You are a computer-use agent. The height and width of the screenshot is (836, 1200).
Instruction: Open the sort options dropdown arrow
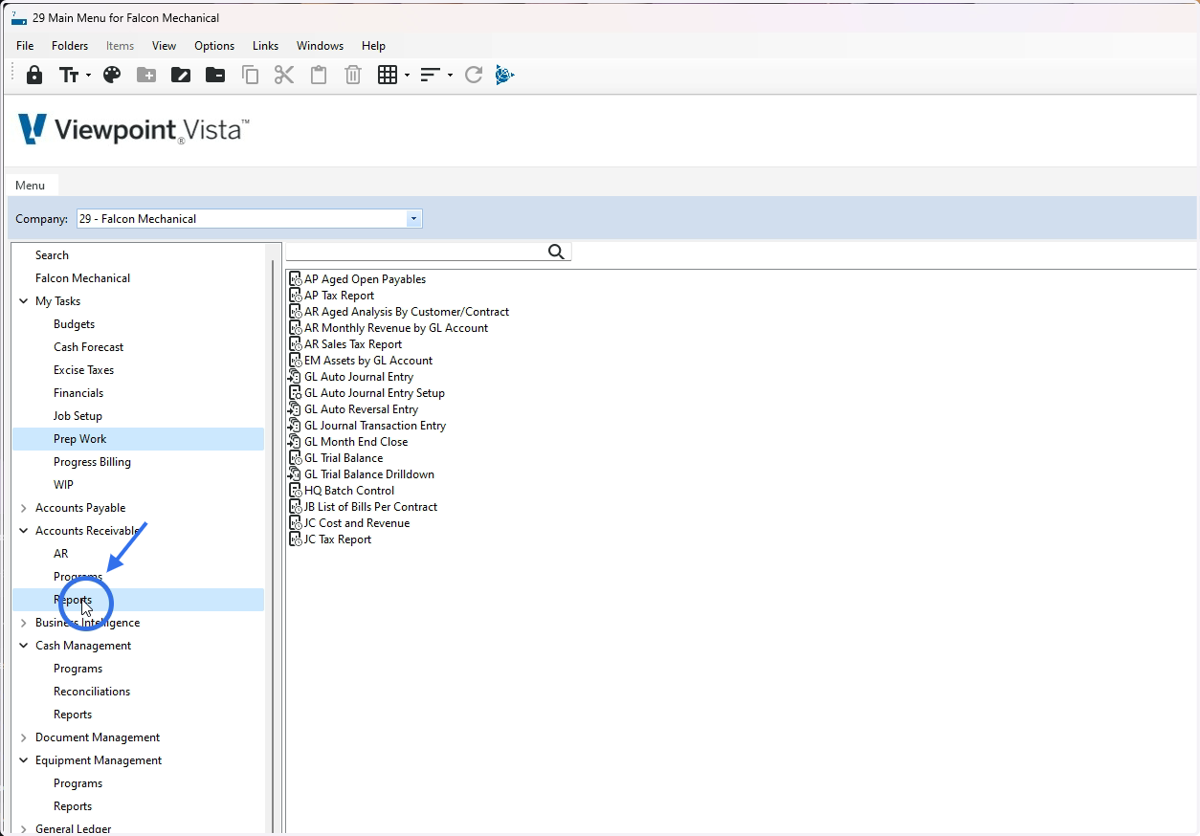(450, 76)
